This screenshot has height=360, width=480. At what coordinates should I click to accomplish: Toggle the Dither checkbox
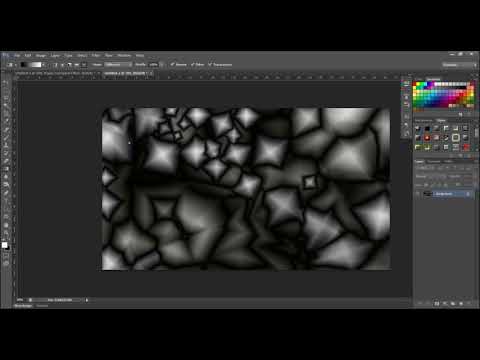(192, 65)
